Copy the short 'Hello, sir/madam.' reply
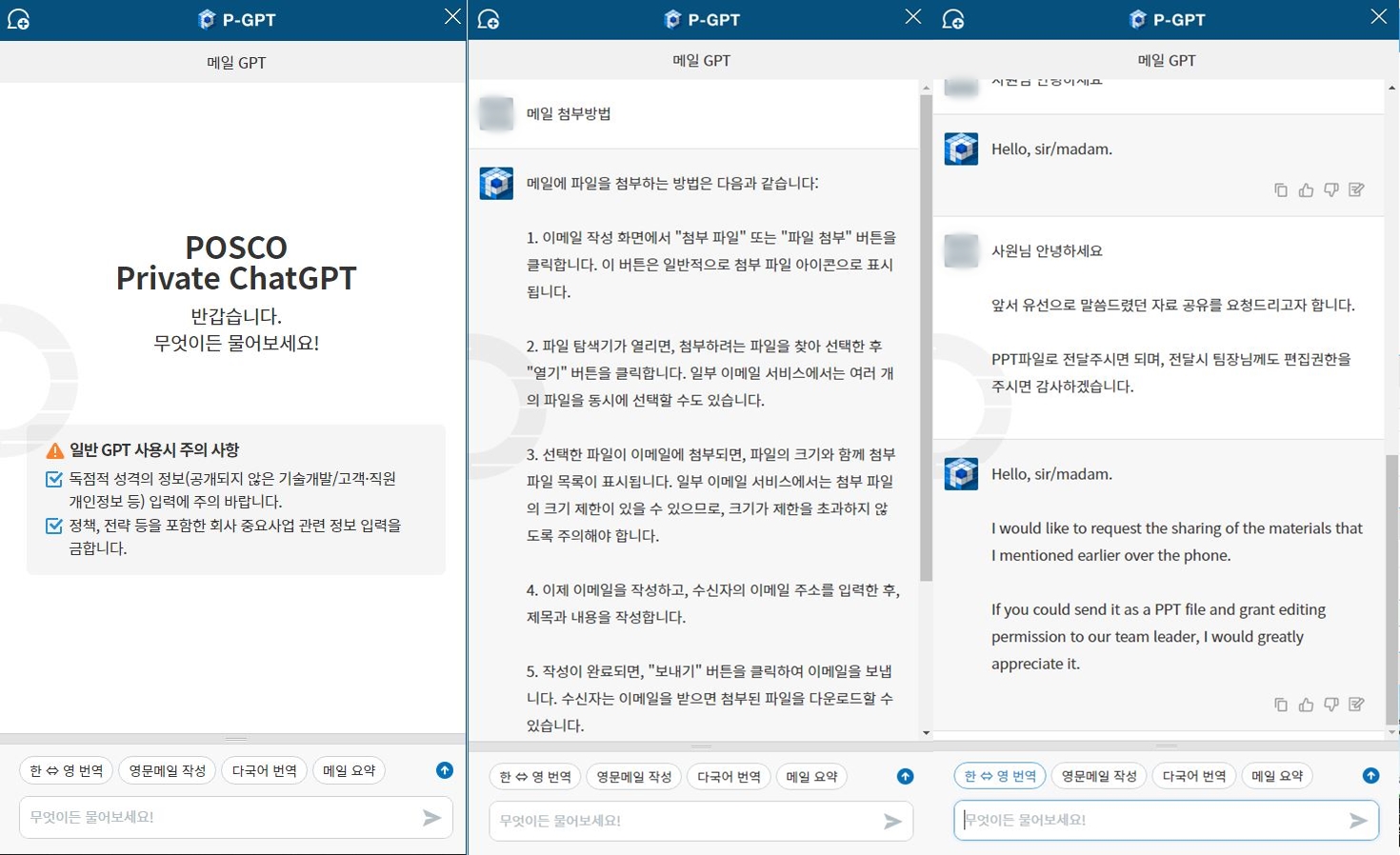Screen dimensions: 1400x855 coord(1281,189)
